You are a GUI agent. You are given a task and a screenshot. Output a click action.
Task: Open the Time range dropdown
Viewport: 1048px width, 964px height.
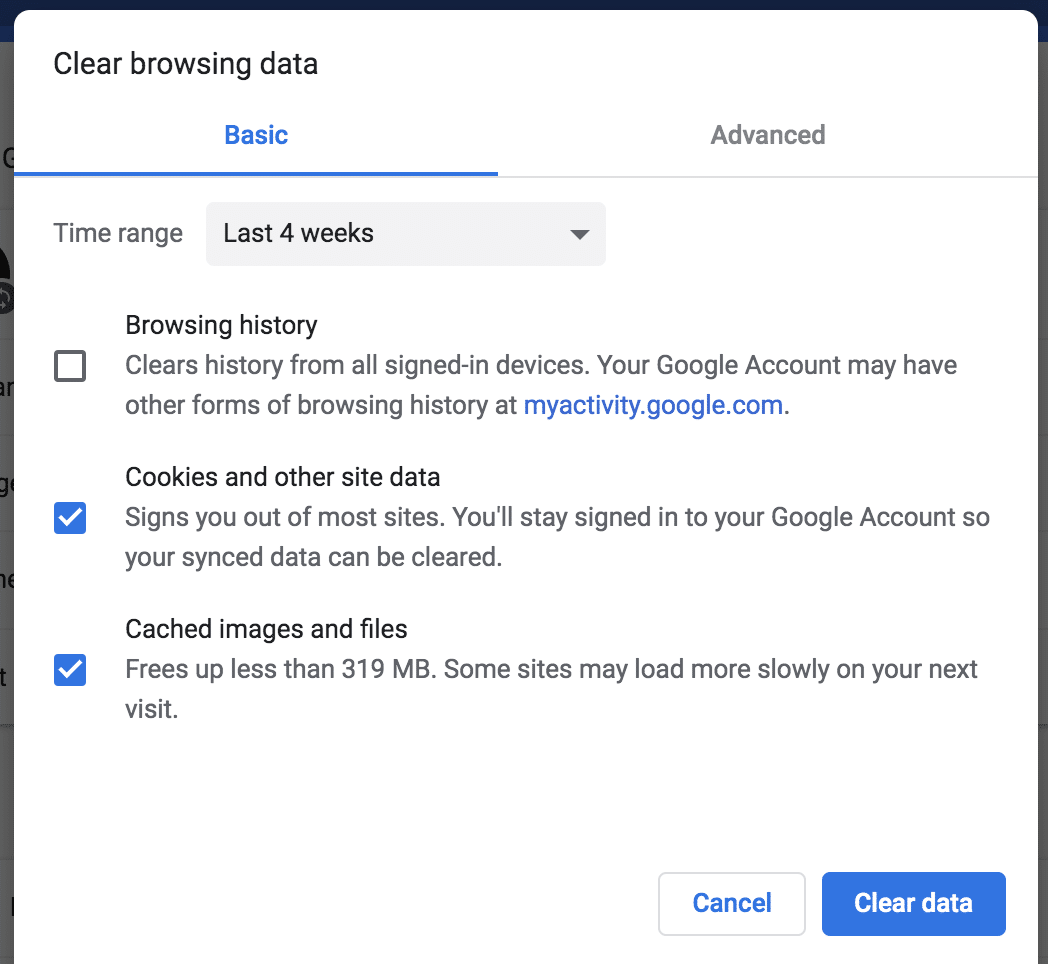405,234
